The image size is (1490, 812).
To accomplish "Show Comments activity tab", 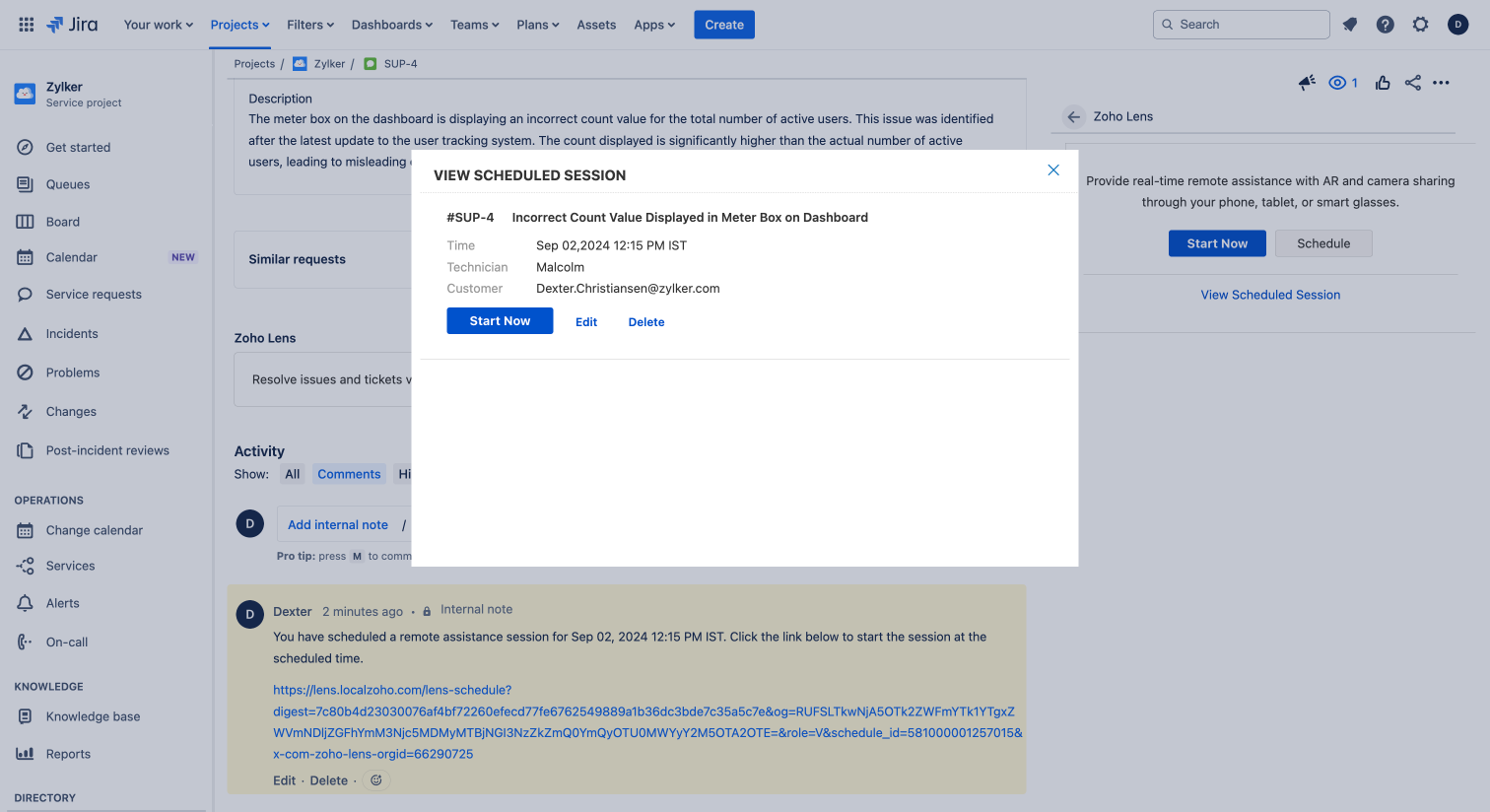I will click(x=349, y=474).
